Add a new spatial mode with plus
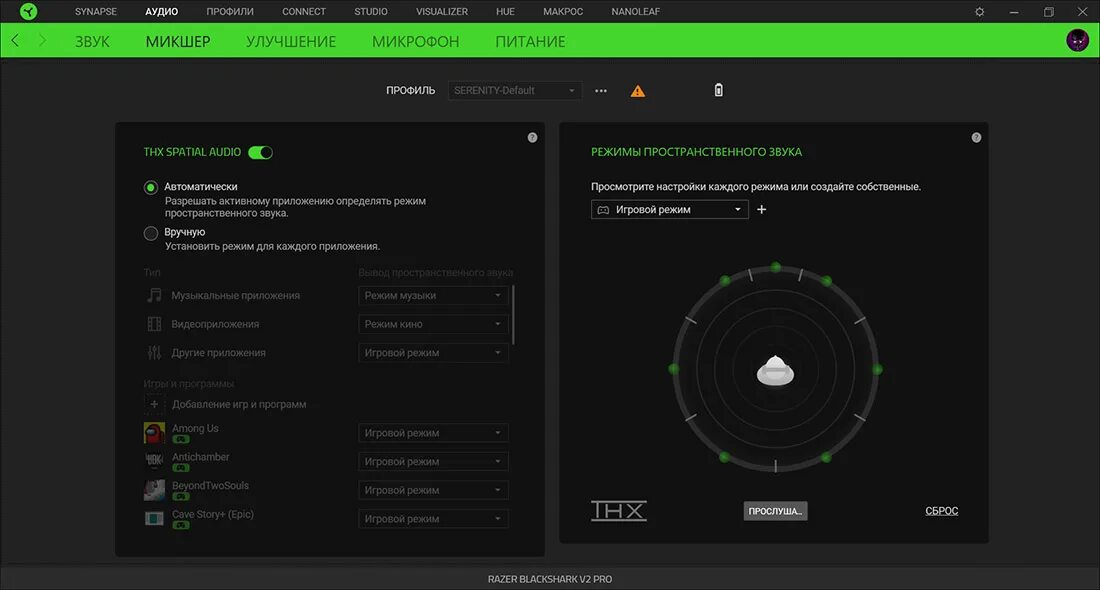Image resolution: width=1100 pixels, height=590 pixels. (762, 209)
